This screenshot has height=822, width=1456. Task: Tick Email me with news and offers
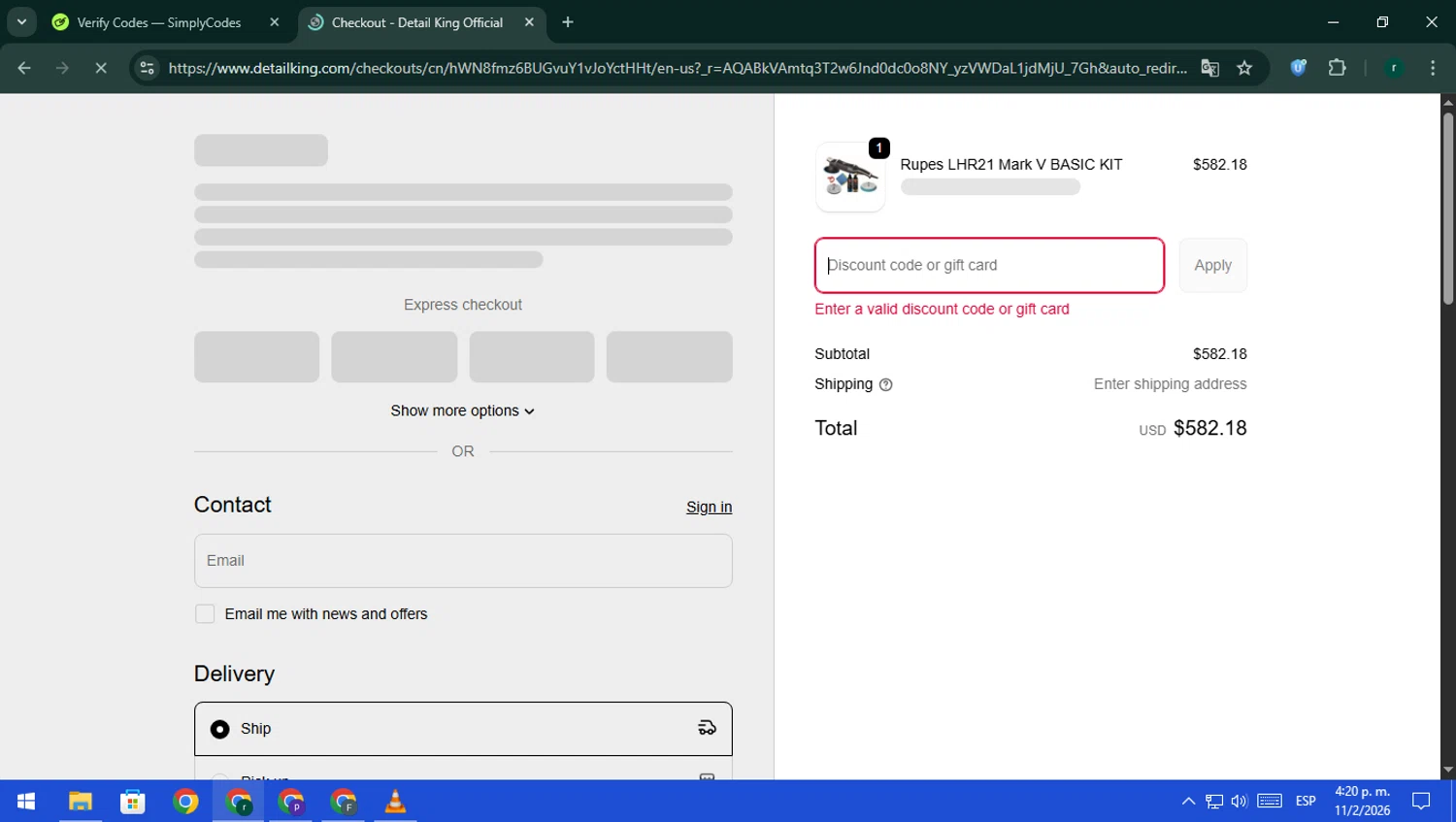205,614
